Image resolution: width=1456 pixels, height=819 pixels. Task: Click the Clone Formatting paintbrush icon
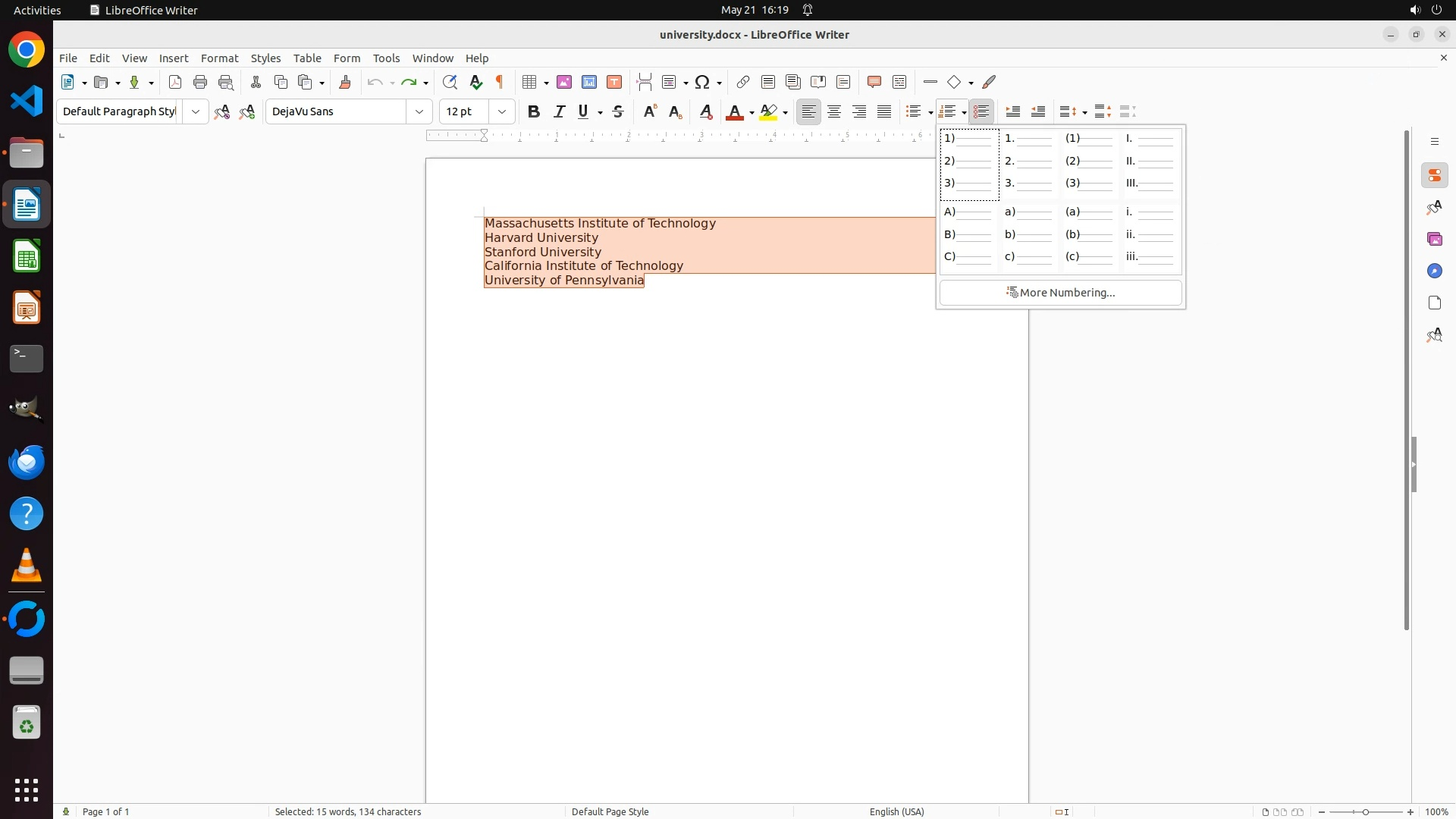[345, 82]
